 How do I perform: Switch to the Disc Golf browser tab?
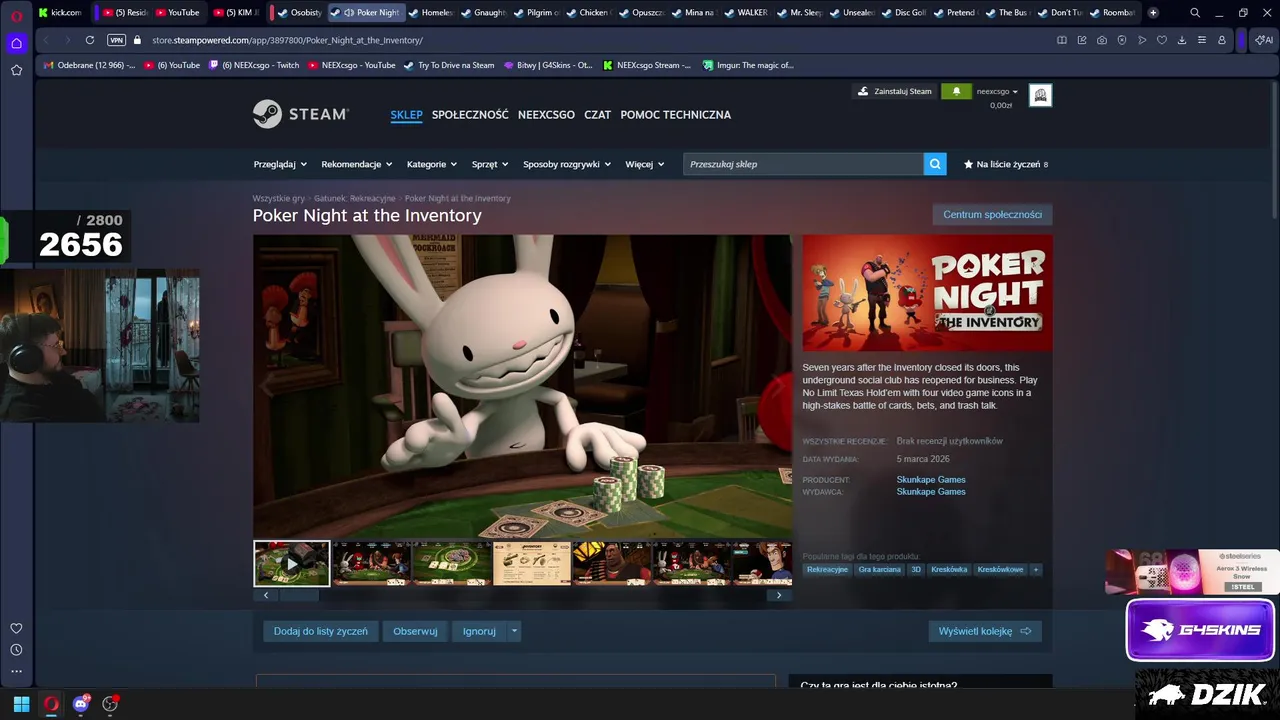tap(904, 12)
